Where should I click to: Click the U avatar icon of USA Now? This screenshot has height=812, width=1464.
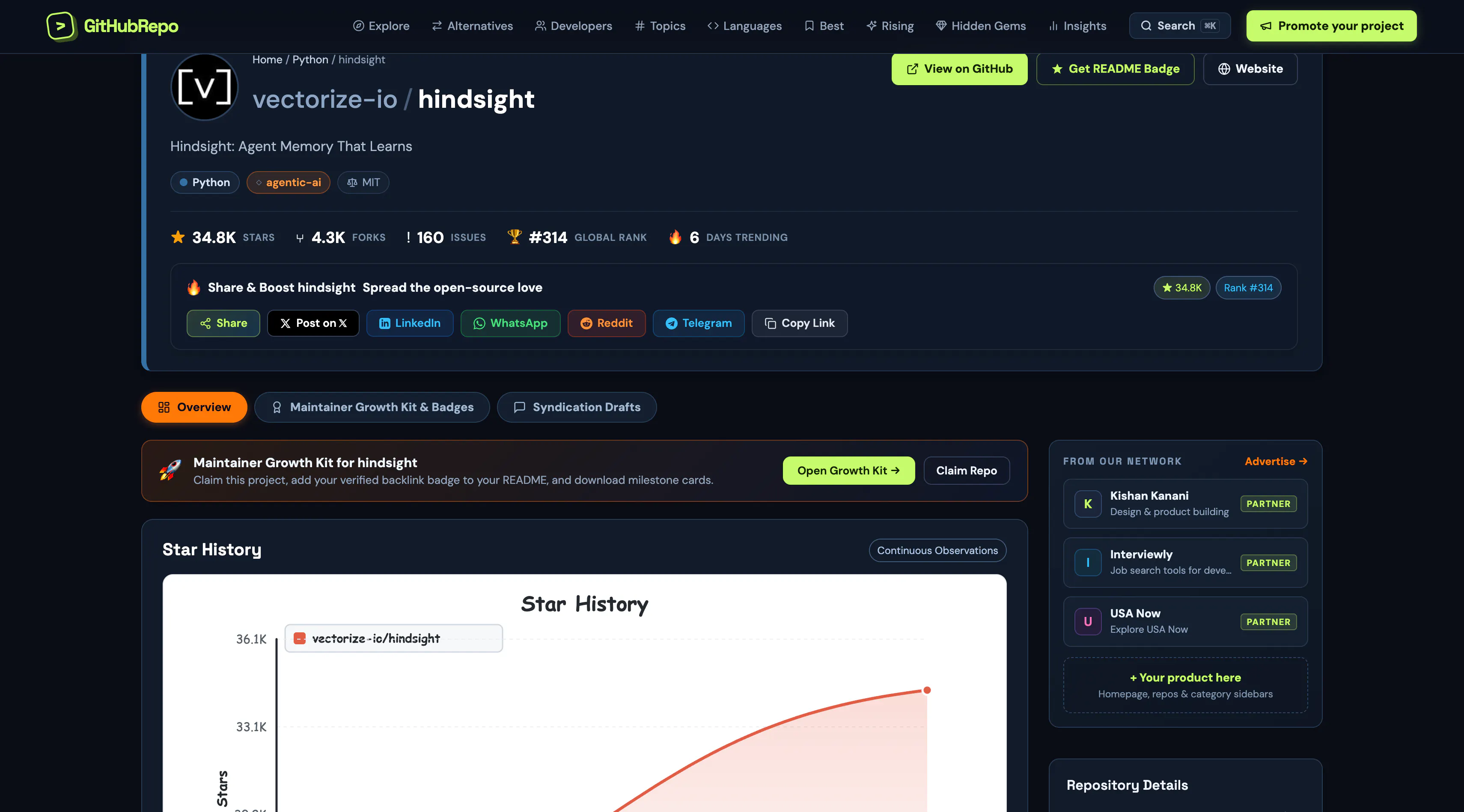1088,622
